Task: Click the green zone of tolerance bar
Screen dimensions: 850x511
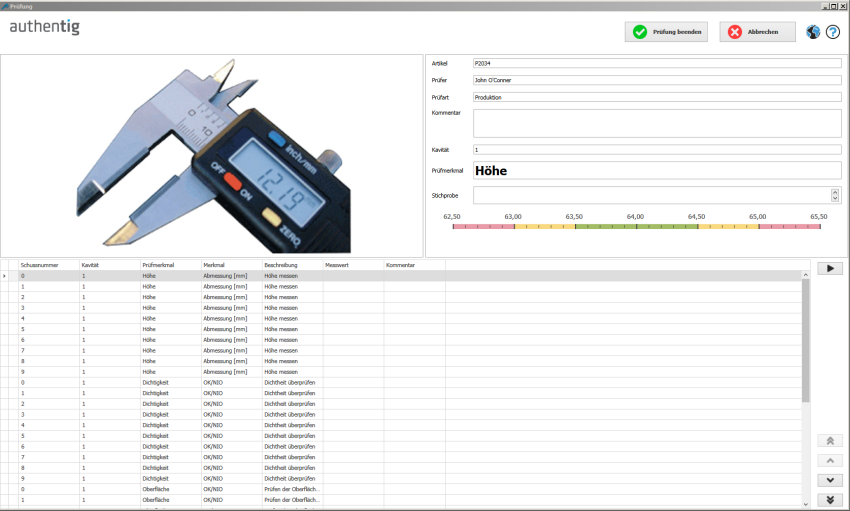Action: pos(636,227)
